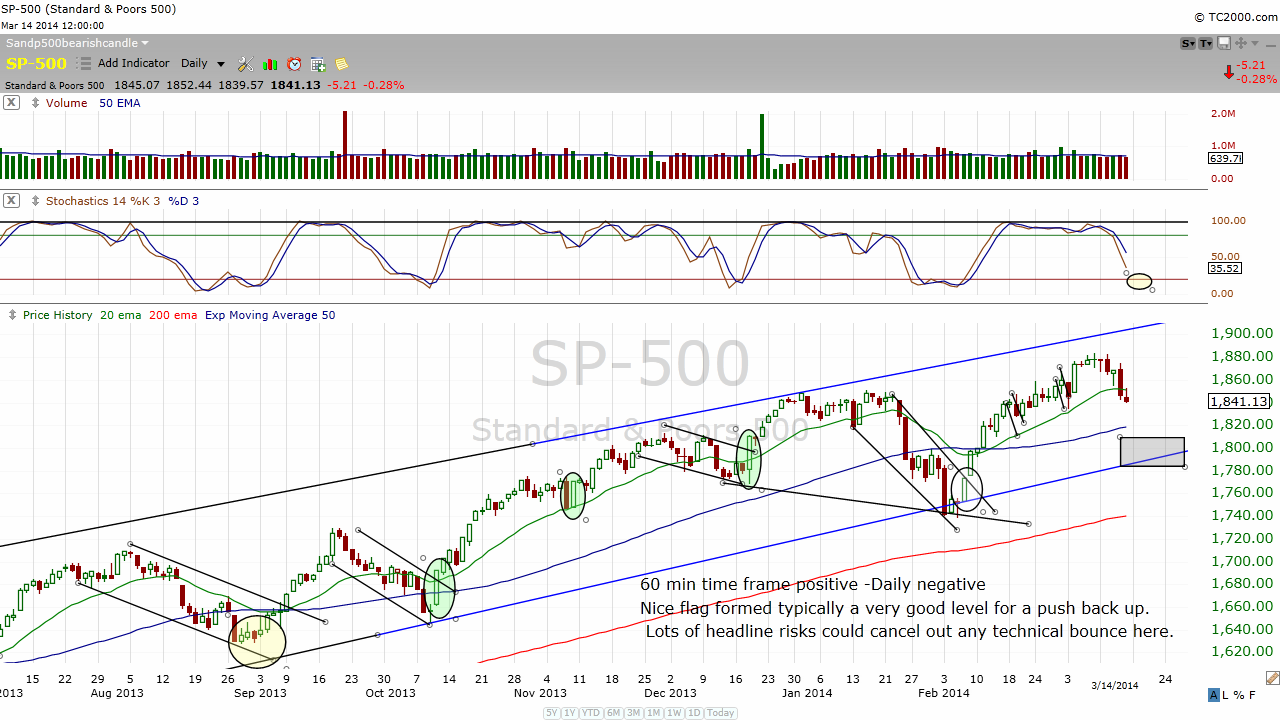The height and width of the screenshot is (720, 1280).
Task: Open the yellow sticky note icon
Action: tap(342, 64)
